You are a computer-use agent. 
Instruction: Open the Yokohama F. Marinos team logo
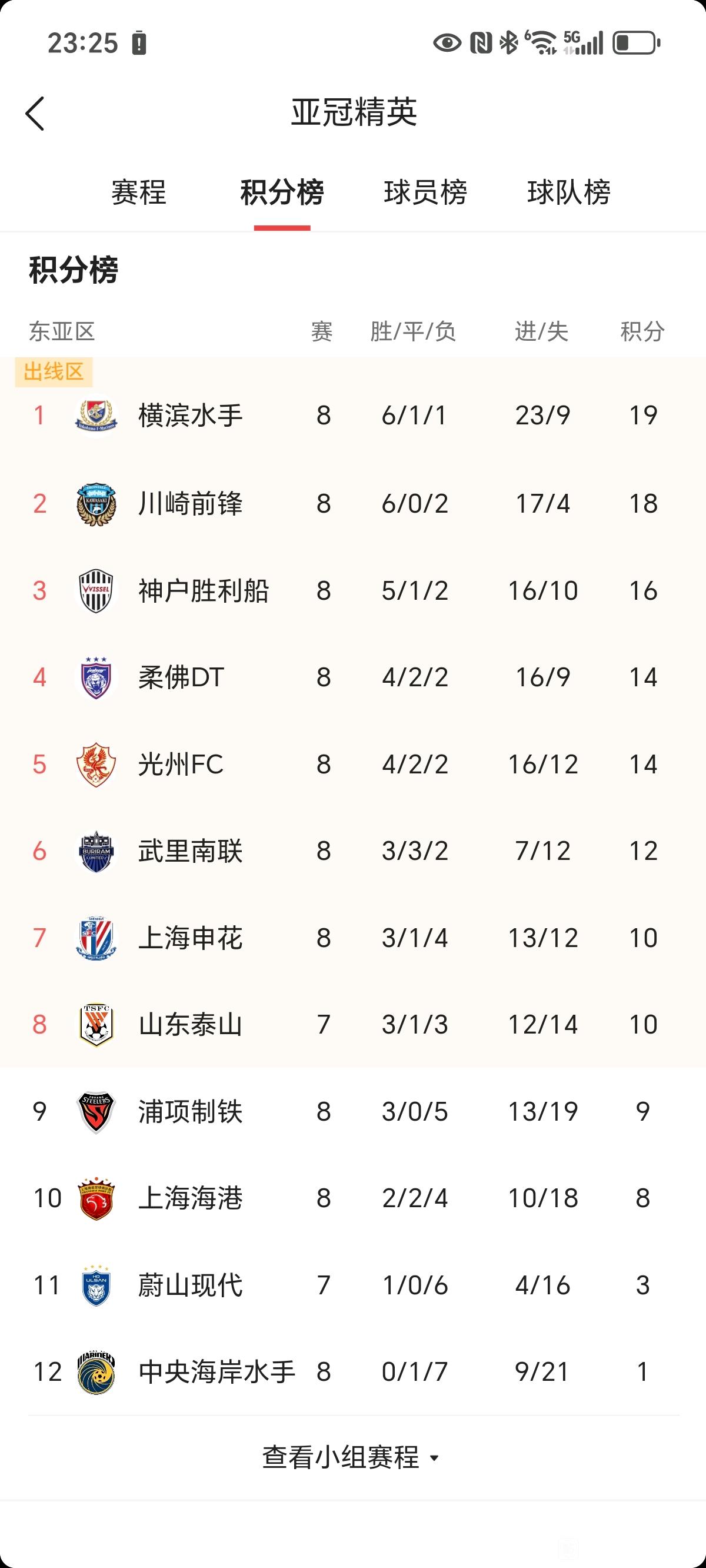coord(96,416)
